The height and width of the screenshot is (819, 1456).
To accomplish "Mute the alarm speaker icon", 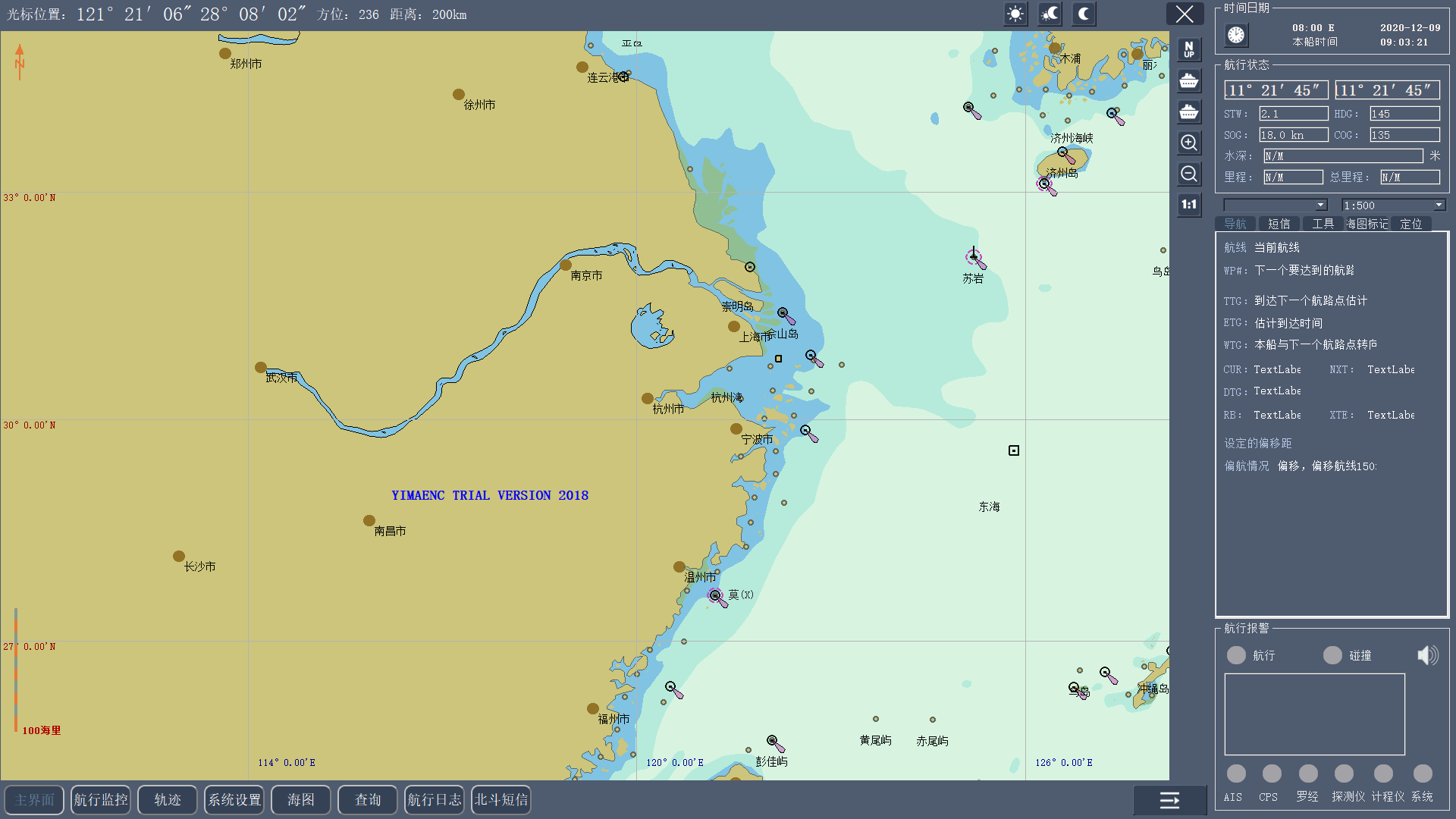I will click(x=1427, y=655).
